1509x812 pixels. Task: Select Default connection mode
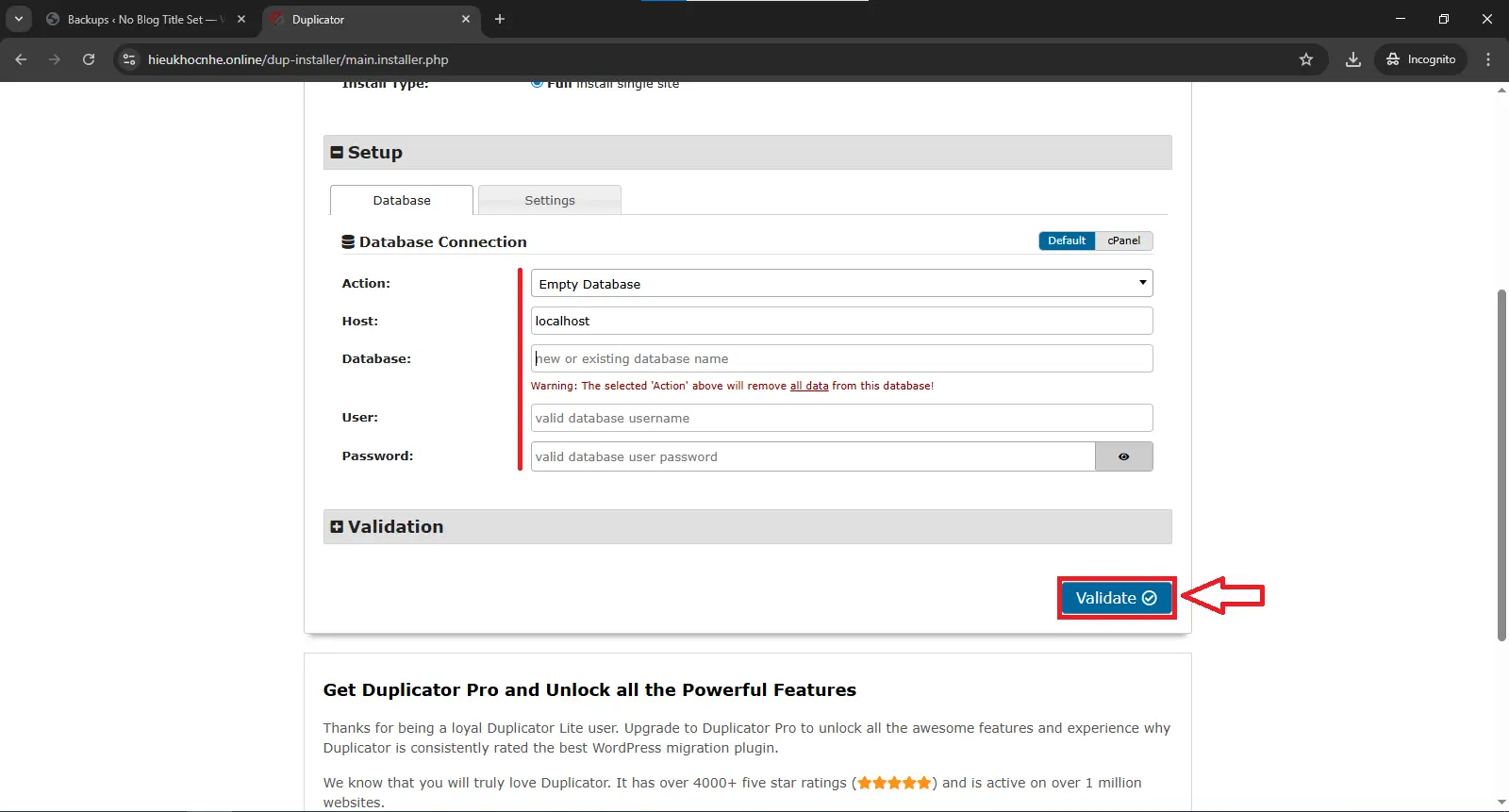(x=1067, y=240)
